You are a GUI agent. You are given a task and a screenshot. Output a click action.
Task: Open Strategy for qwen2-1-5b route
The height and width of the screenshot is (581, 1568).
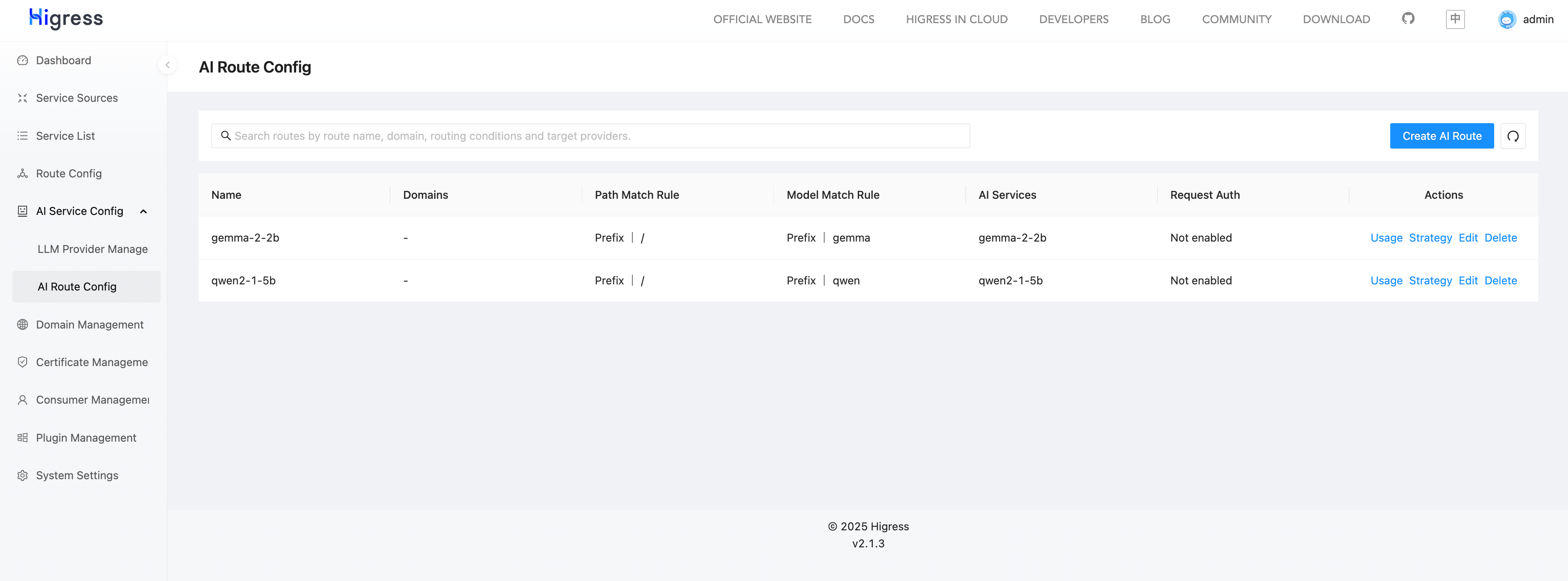coord(1430,281)
